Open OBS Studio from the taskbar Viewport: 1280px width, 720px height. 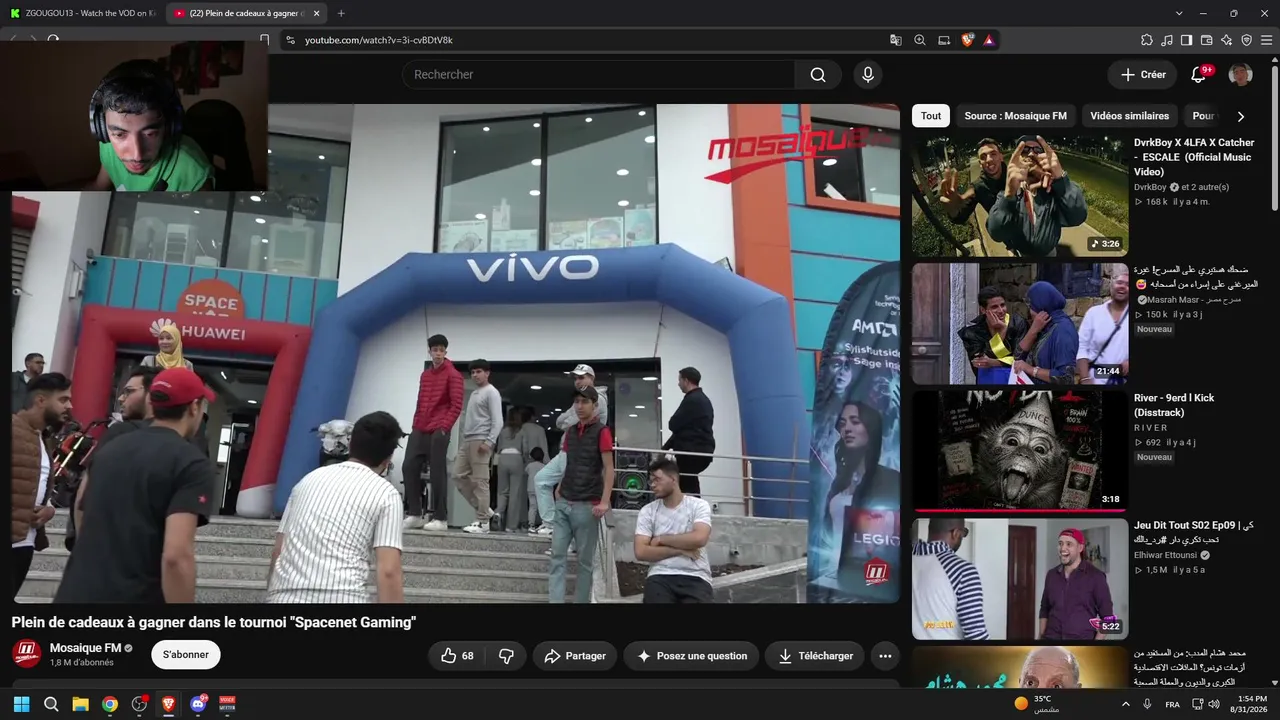point(139,704)
